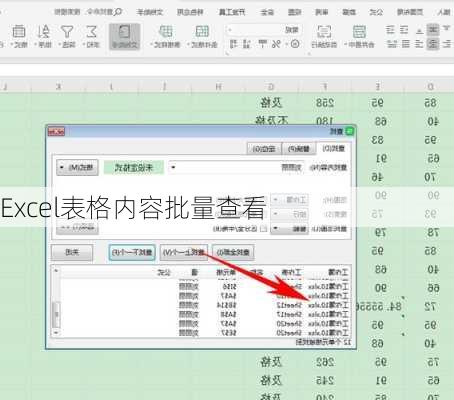Open the Developer Tools ribbon tab

[x=232, y=12]
